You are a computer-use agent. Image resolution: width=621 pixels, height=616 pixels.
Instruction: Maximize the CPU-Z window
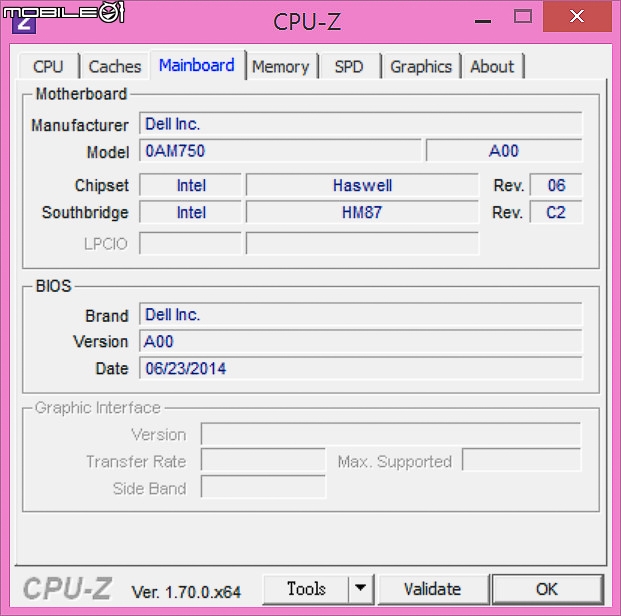[x=523, y=17]
